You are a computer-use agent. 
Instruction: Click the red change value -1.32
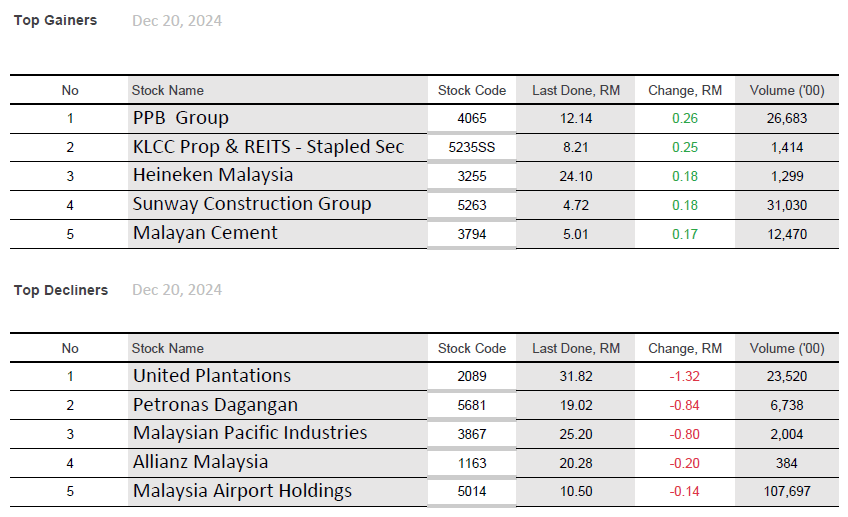685,376
